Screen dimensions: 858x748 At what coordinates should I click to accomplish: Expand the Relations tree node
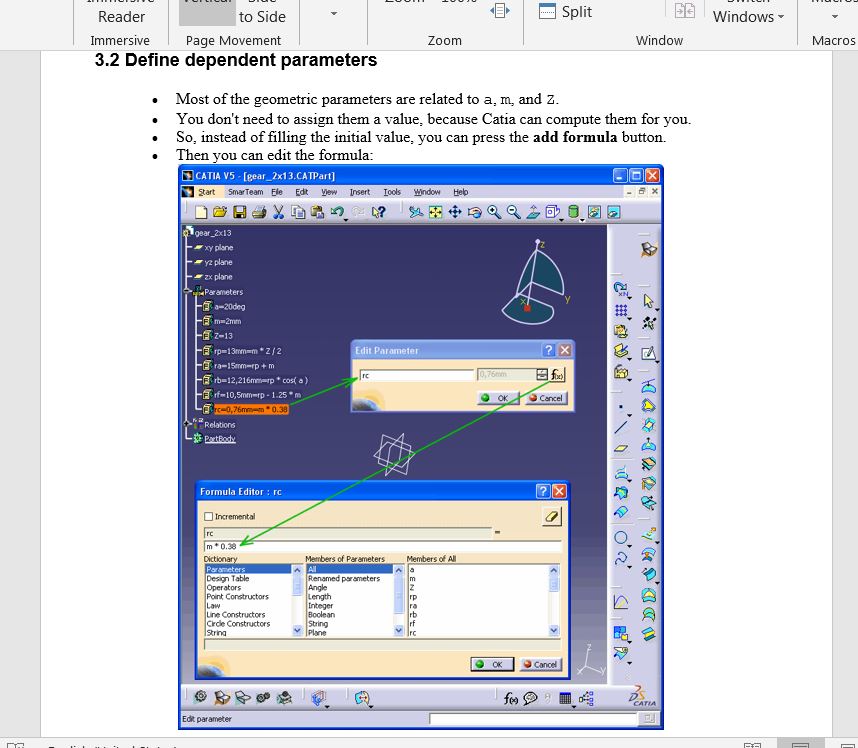point(188,424)
